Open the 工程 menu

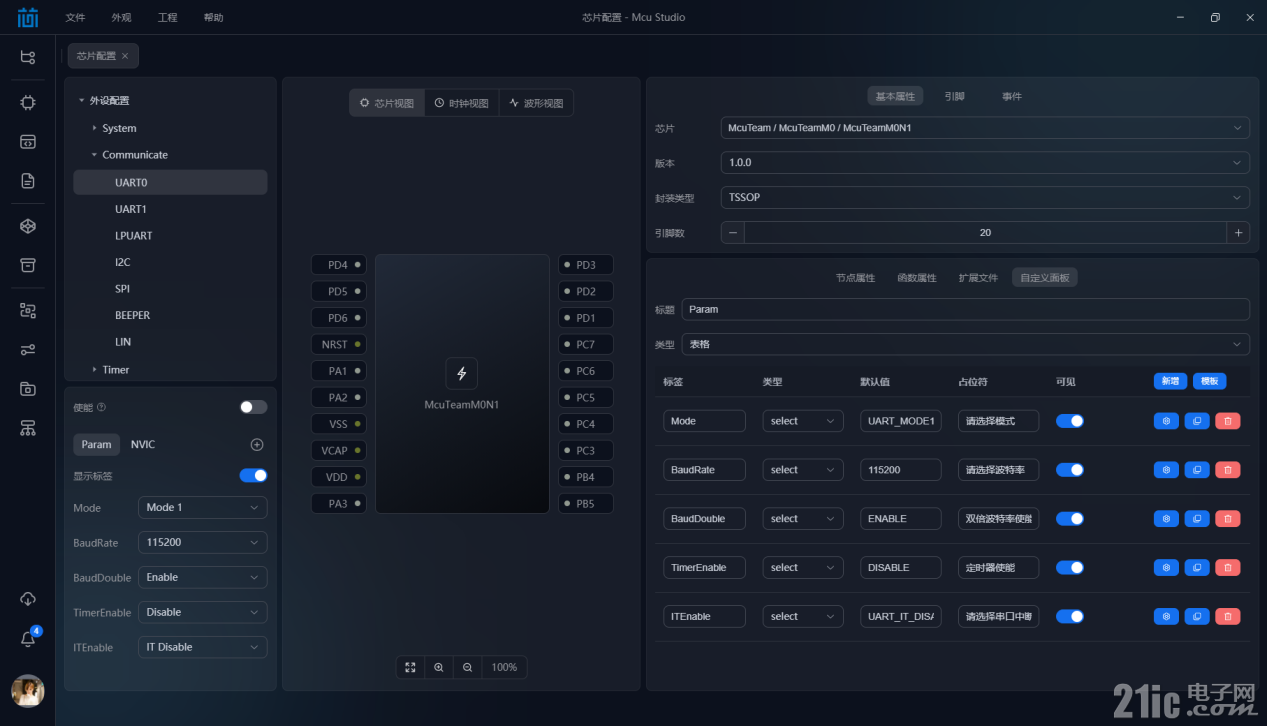tap(167, 18)
